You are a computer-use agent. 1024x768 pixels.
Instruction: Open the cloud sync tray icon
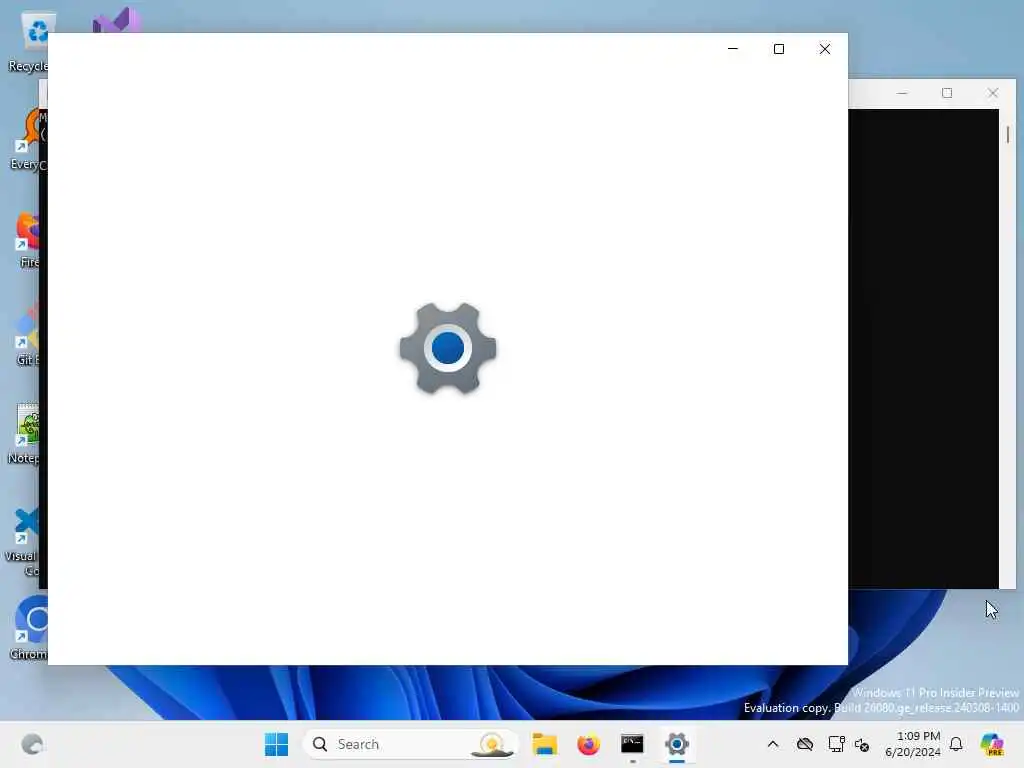click(805, 744)
